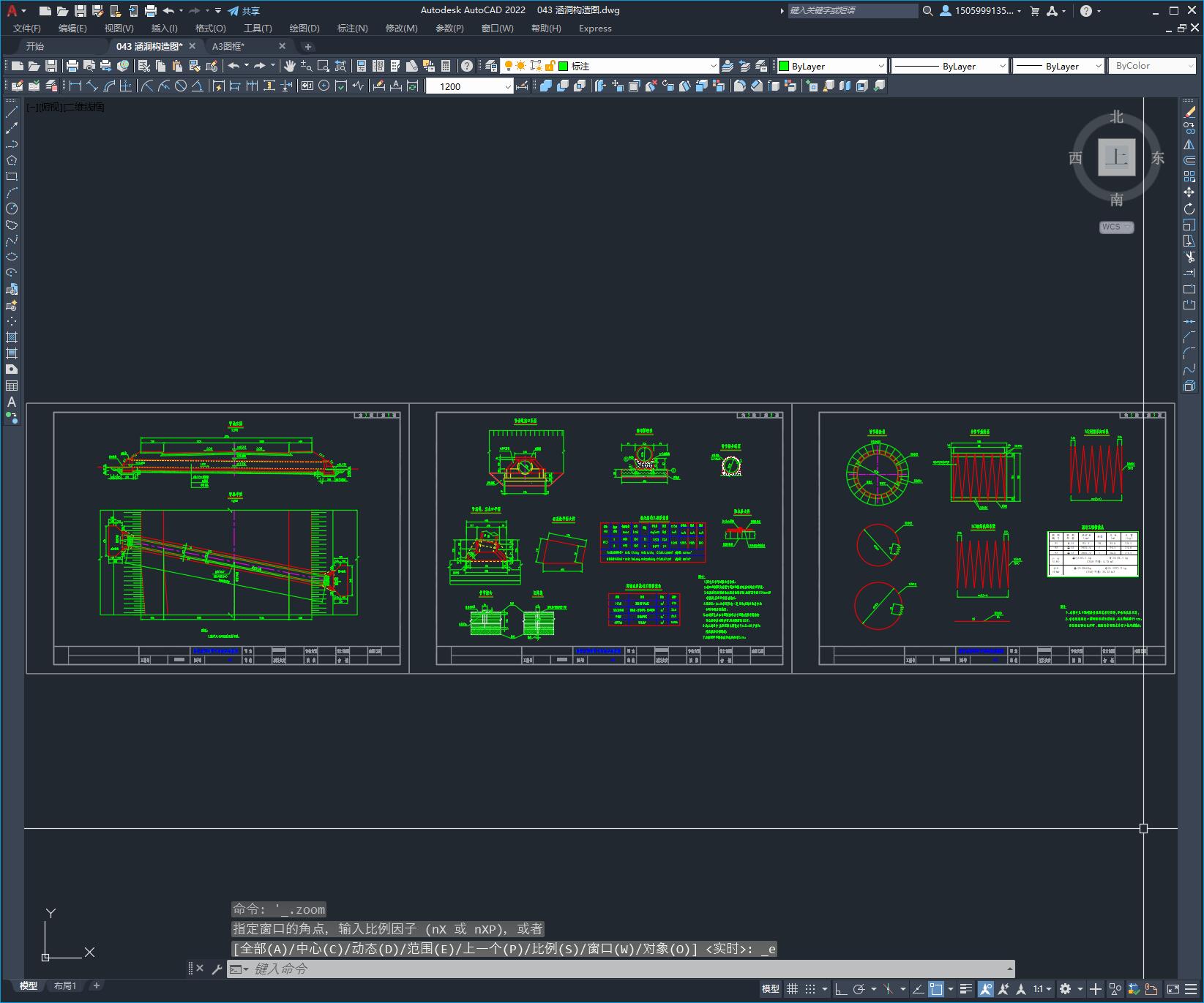Viewport: 1204px width, 1003px height.
Task: Click the Aligned dimension tool
Action: 92,86
